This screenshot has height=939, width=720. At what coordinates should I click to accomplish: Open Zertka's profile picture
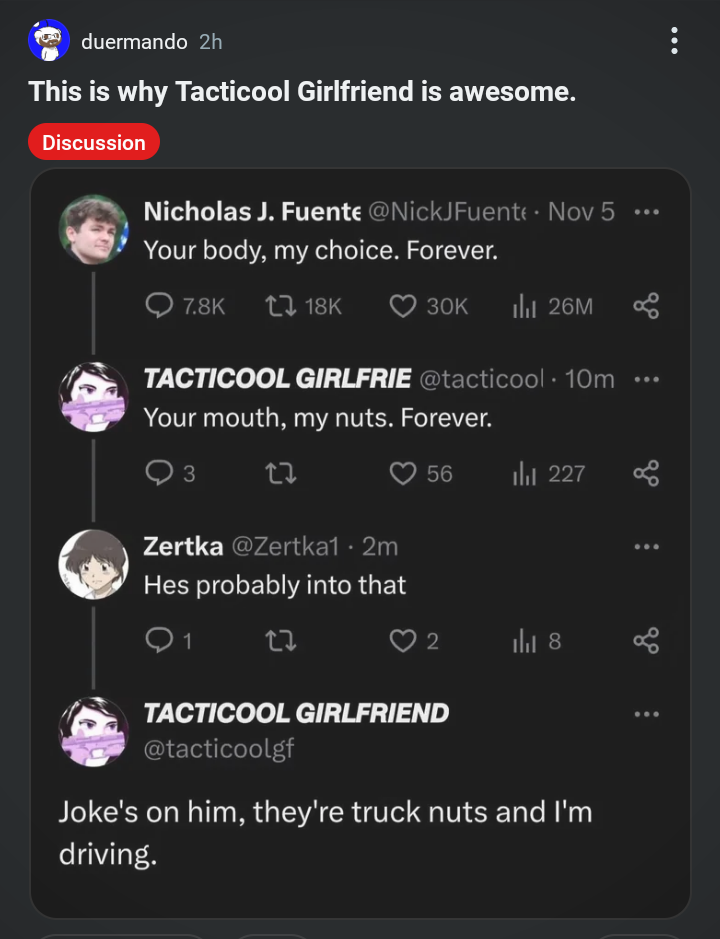pos(94,563)
